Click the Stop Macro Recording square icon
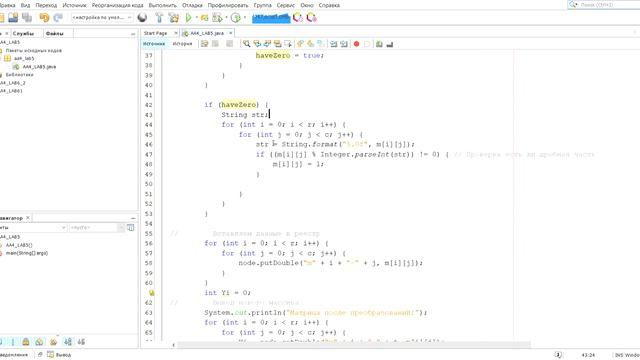This screenshot has width=640, height=360. (367, 44)
